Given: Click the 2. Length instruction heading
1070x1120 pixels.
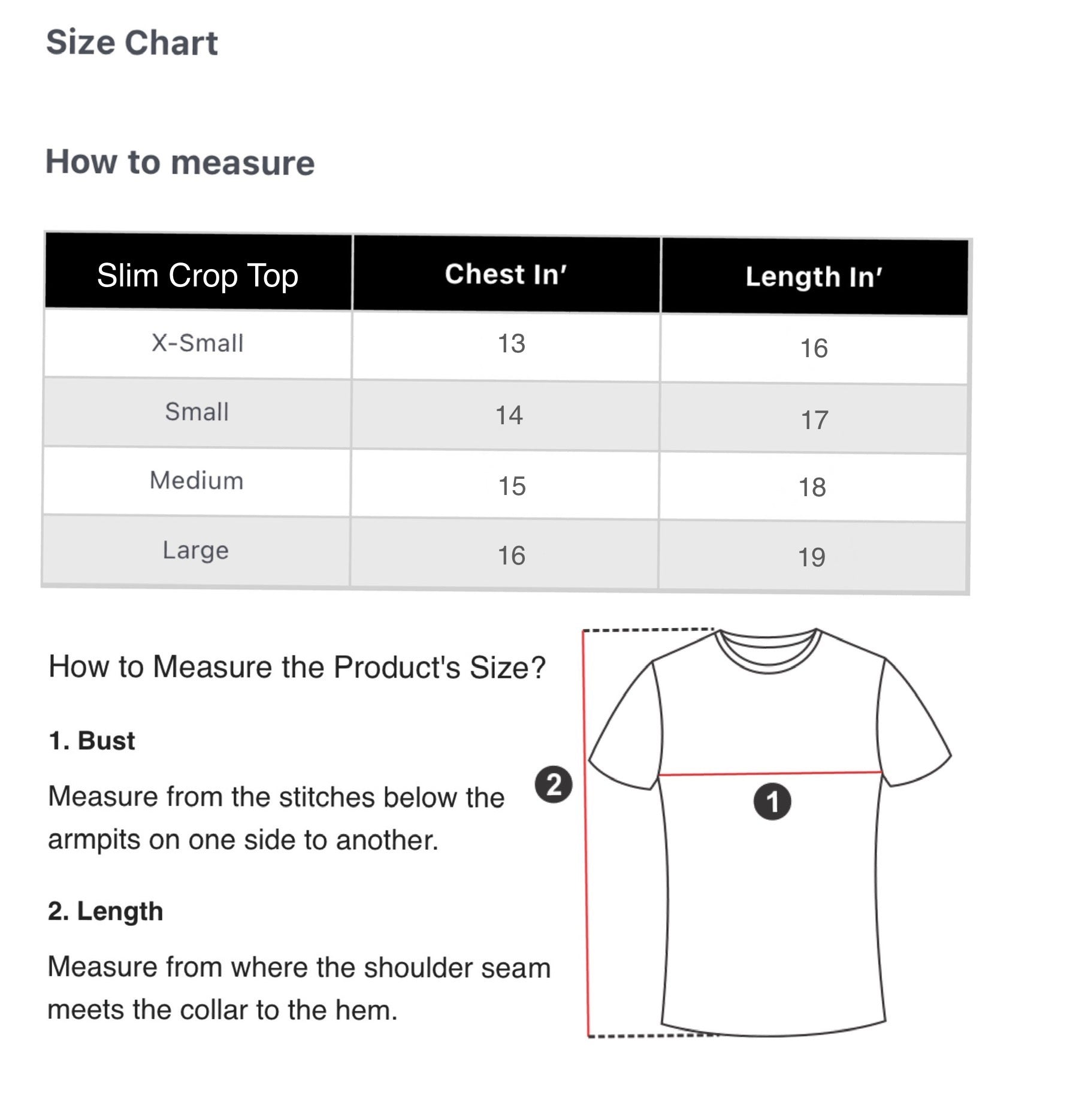Looking at the screenshot, I should pos(105,911).
